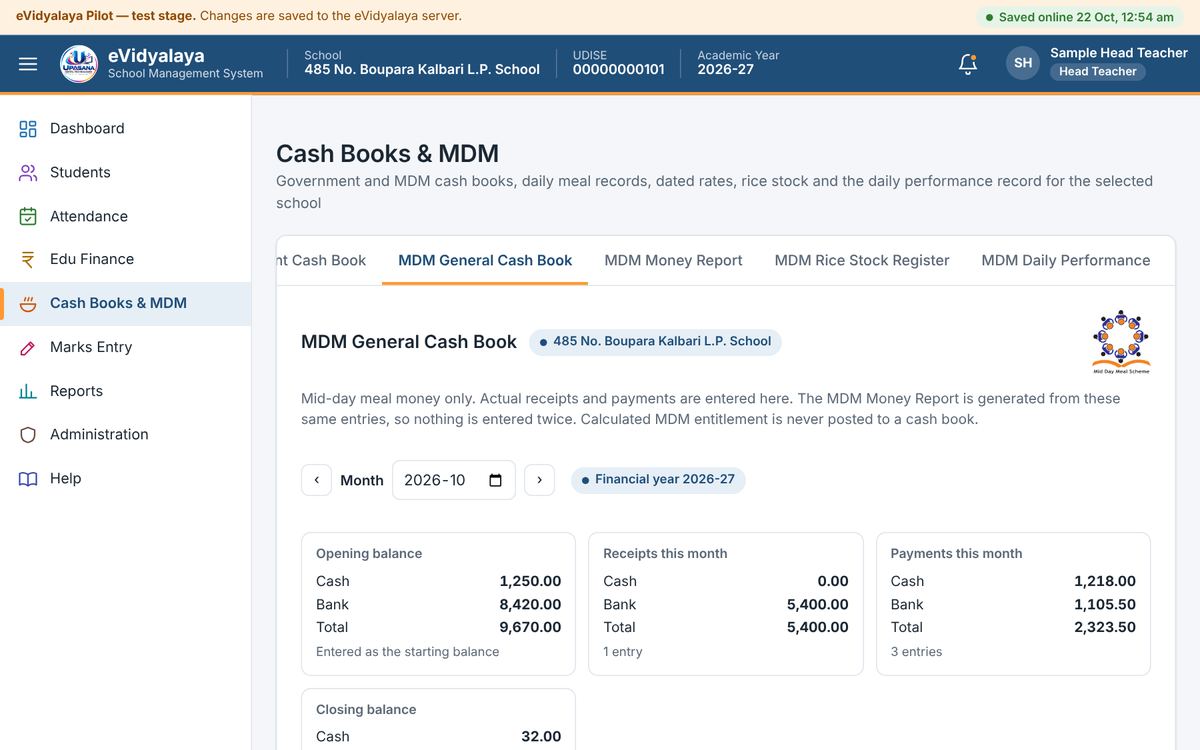Click the eVidyalaya Upasana logo
This screenshot has width=1200, height=750.
79,64
